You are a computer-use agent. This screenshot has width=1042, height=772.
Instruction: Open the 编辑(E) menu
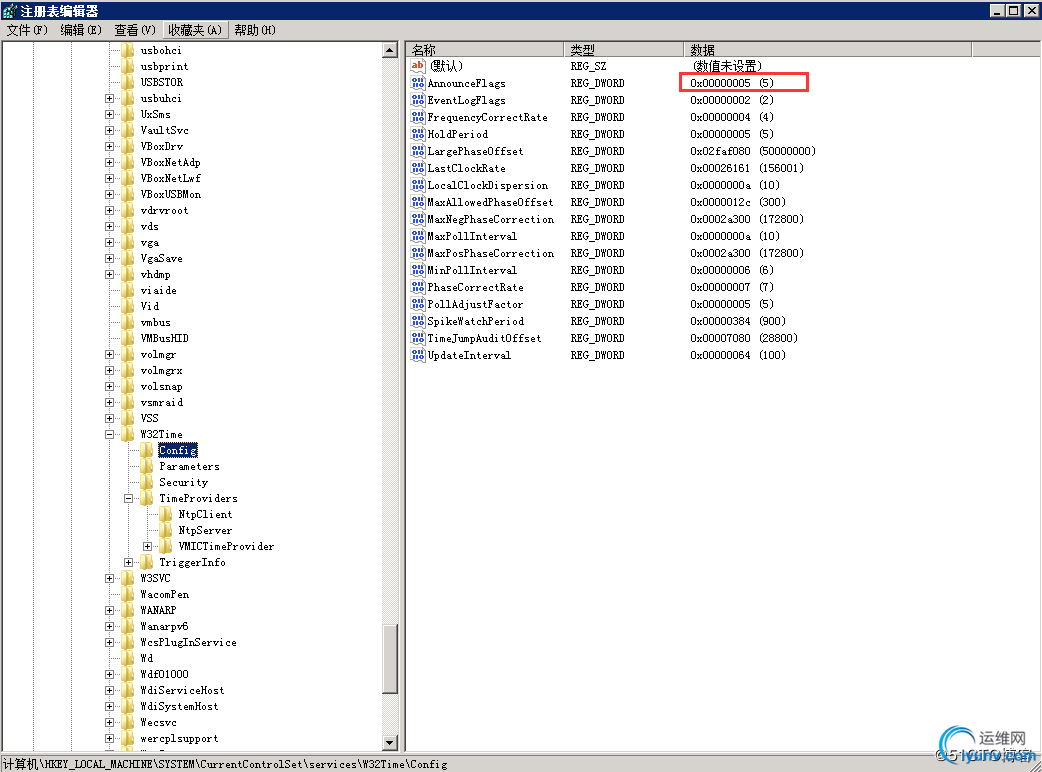[81, 30]
